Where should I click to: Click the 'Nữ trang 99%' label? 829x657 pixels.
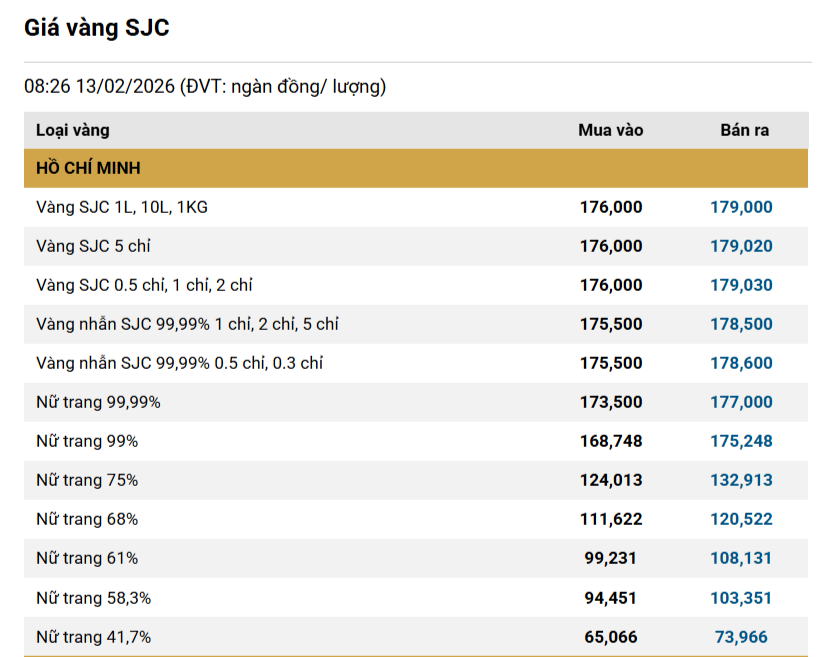87,441
